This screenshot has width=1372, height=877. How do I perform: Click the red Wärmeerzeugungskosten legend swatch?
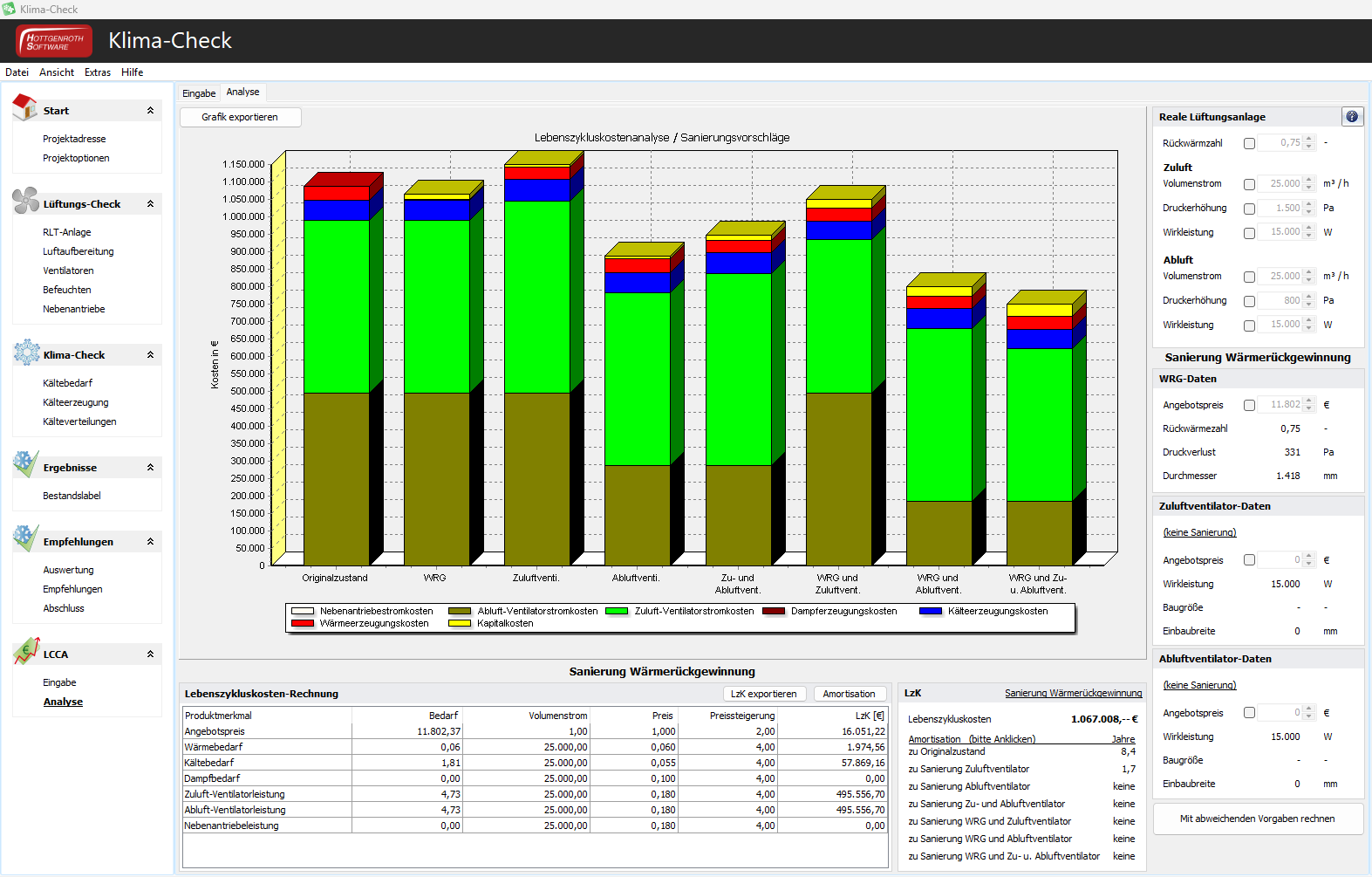(303, 623)
